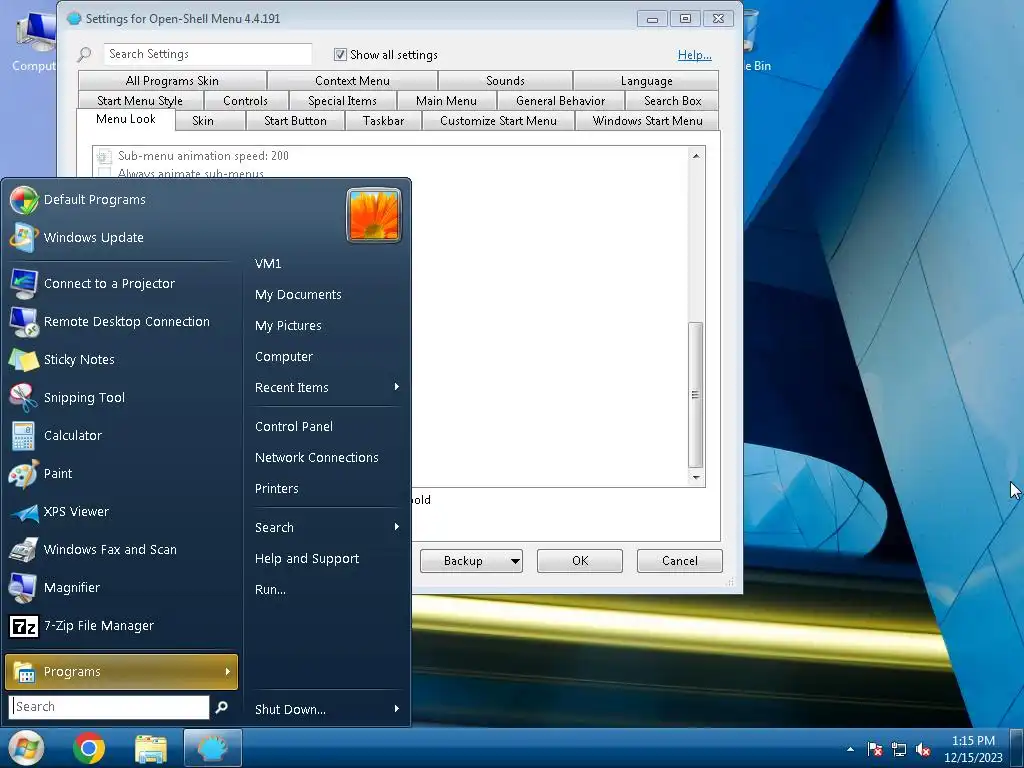Select the Windows Start Menu tab

647,121
